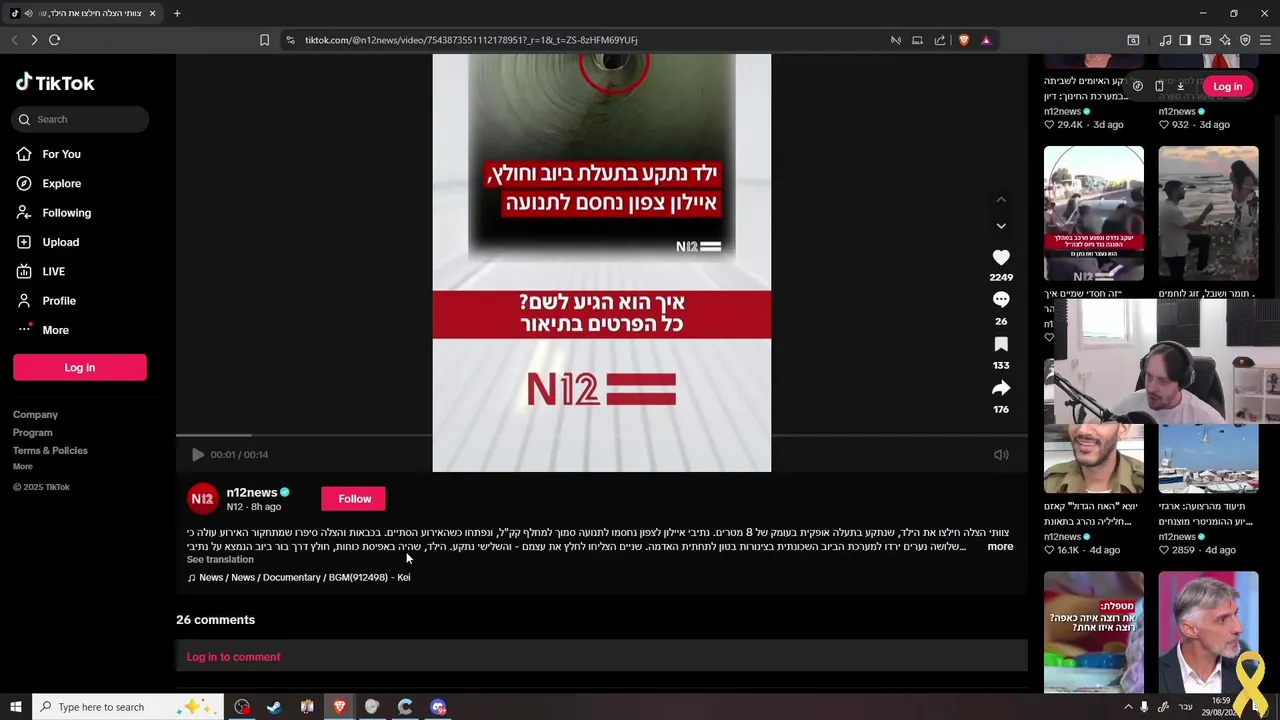
Task: Click See translation under the caption
Action: pyautogui.click(x=220, y=559)
